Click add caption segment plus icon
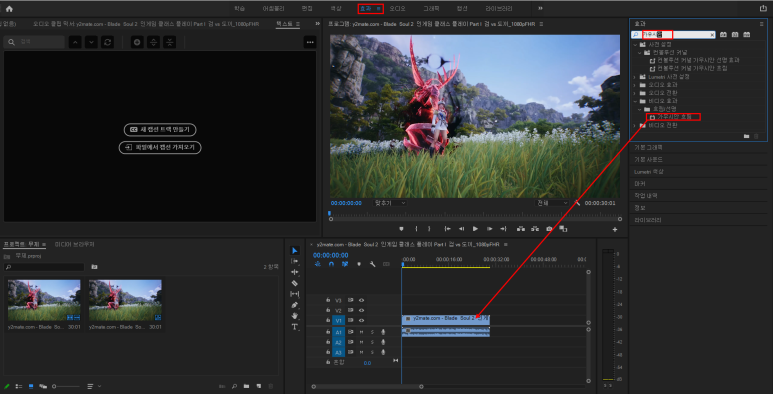 point(137,42)
